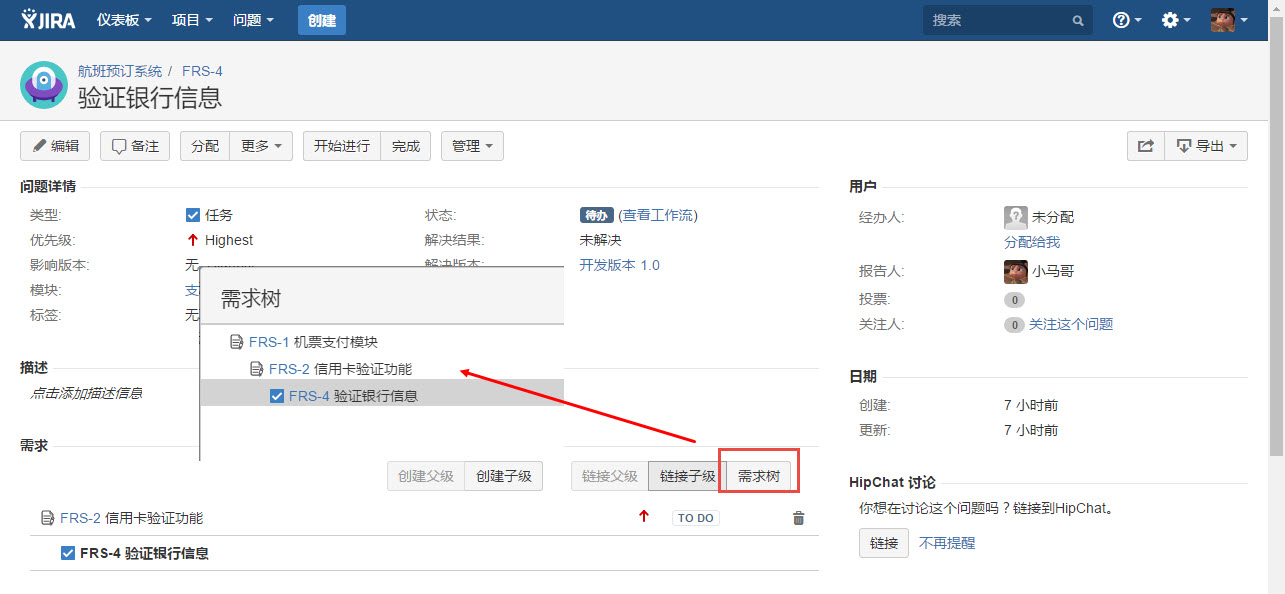
Task: Click the 描述 section heading
Action: coord(34,367)
